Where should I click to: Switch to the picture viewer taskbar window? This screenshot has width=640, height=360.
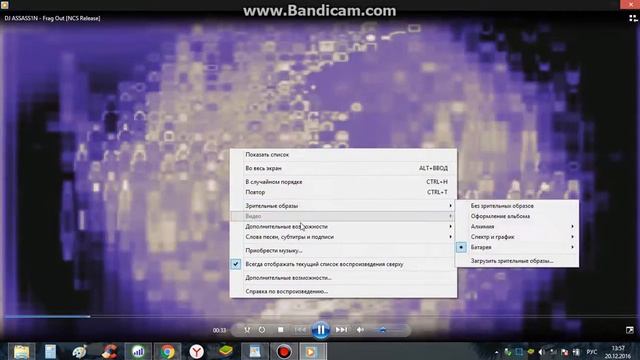[255, 351]
